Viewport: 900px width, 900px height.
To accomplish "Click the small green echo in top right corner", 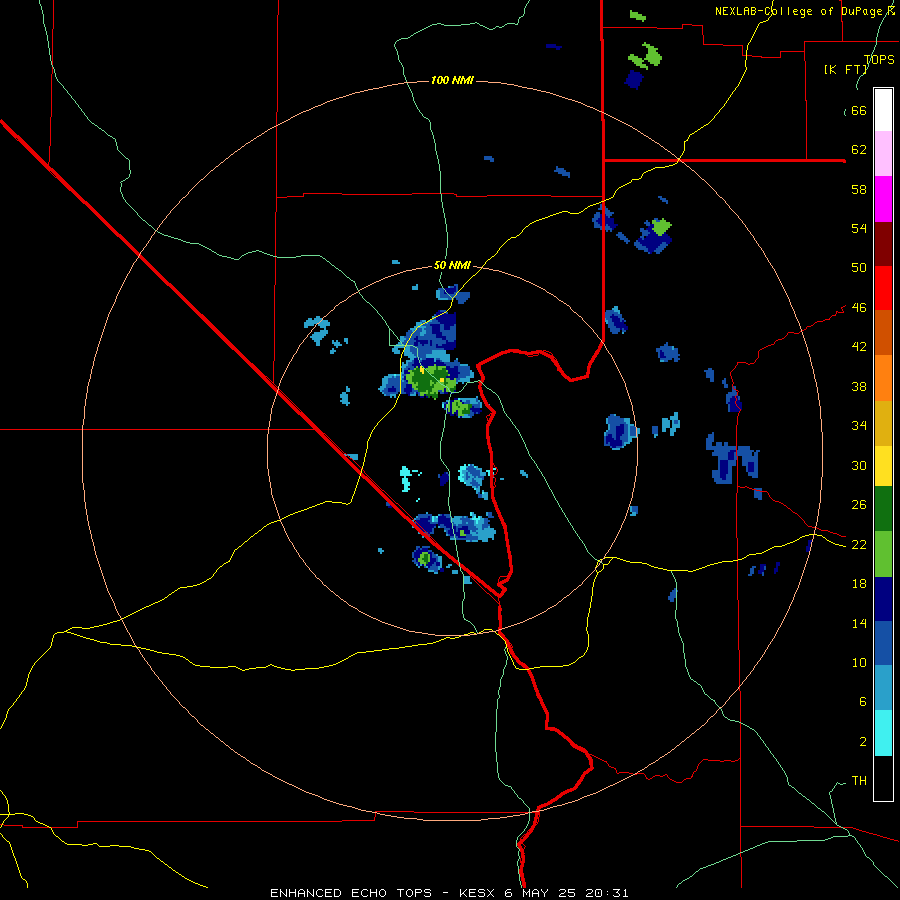I will tap(638, 15).
